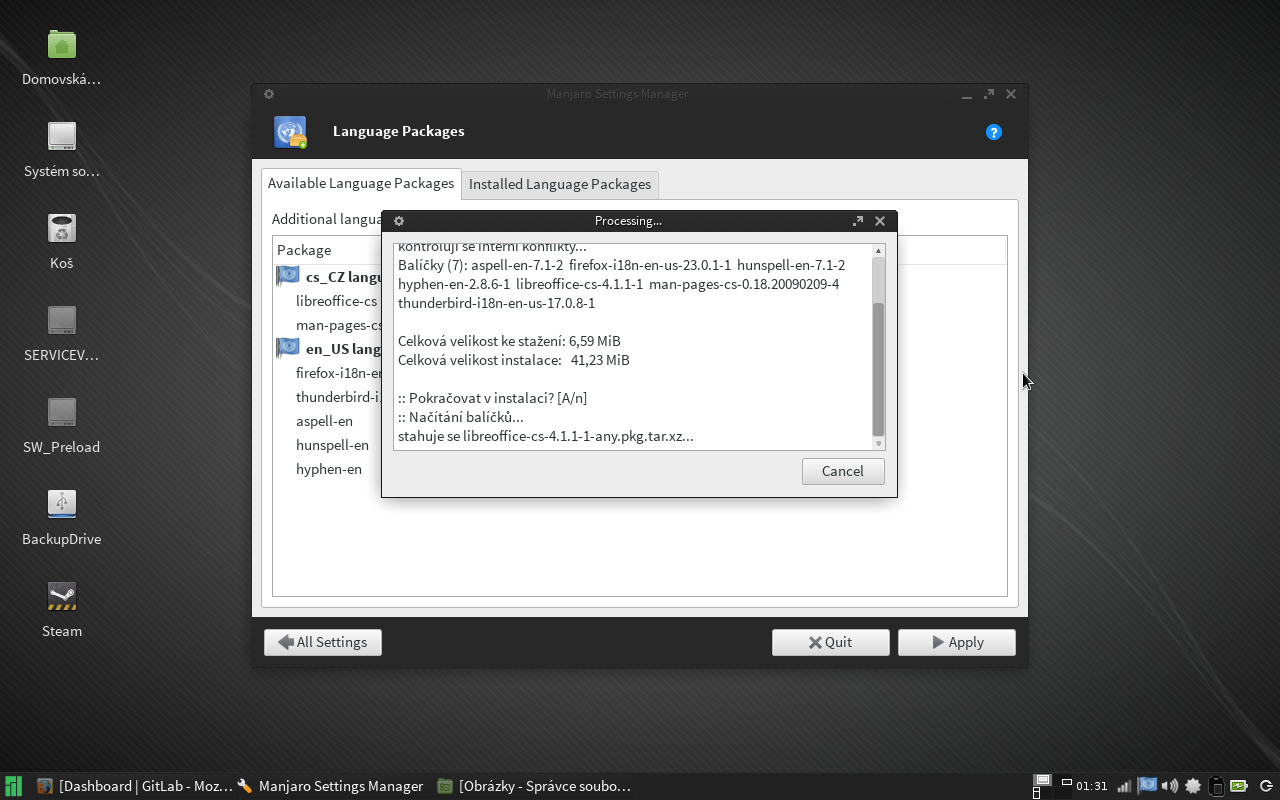
Task: Cancel the Processing dialog
Action: [x=842, y=471]
